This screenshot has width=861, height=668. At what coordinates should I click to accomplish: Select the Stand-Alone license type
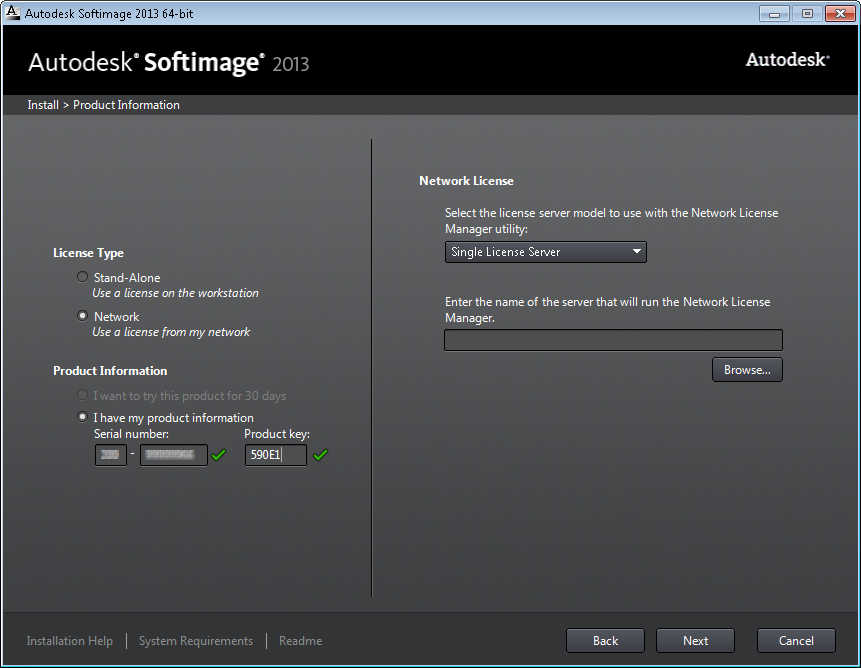point(83,277)
